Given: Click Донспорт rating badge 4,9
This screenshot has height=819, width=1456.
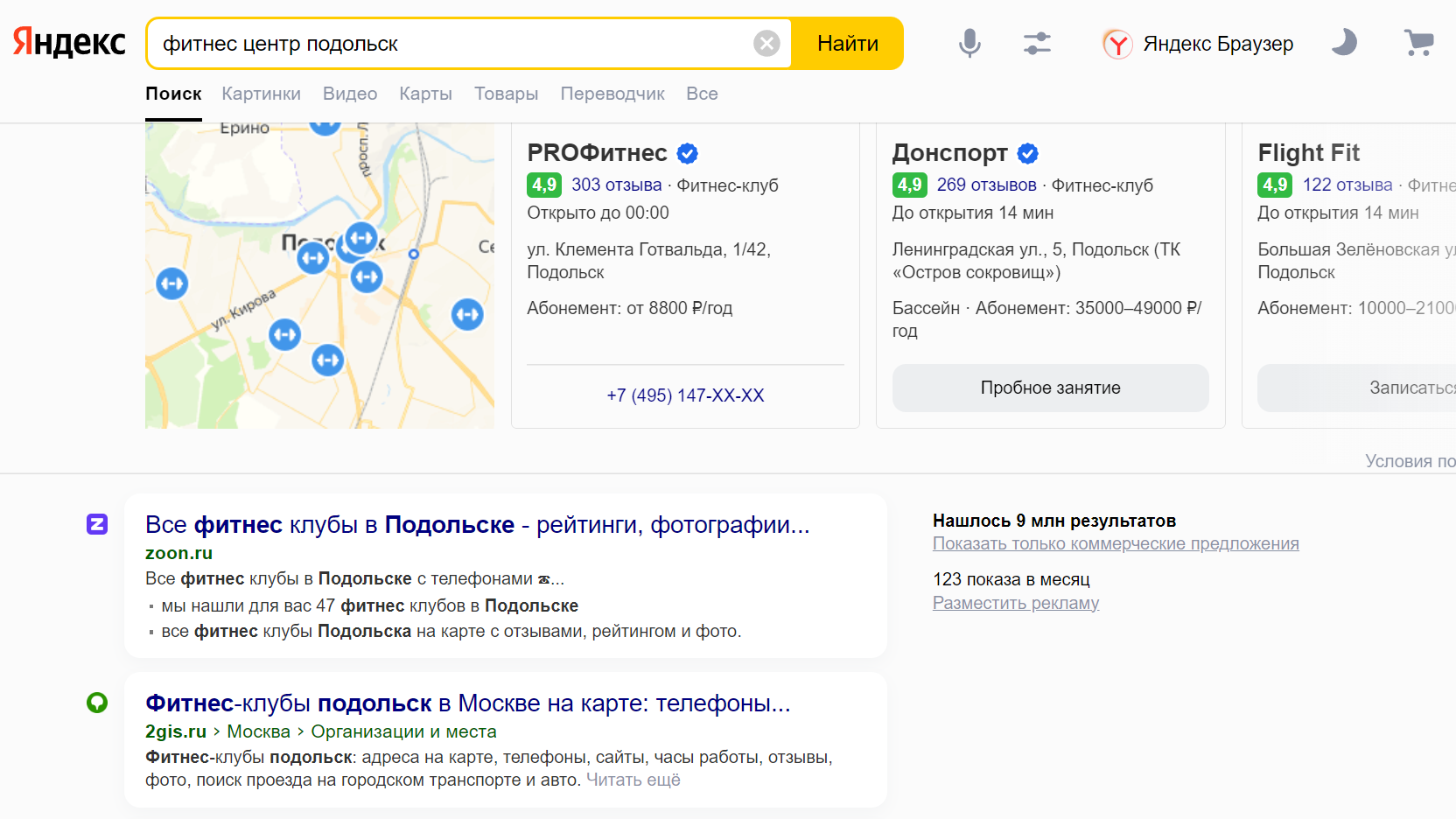Looking at the screenshot, I should coord(910,185).
